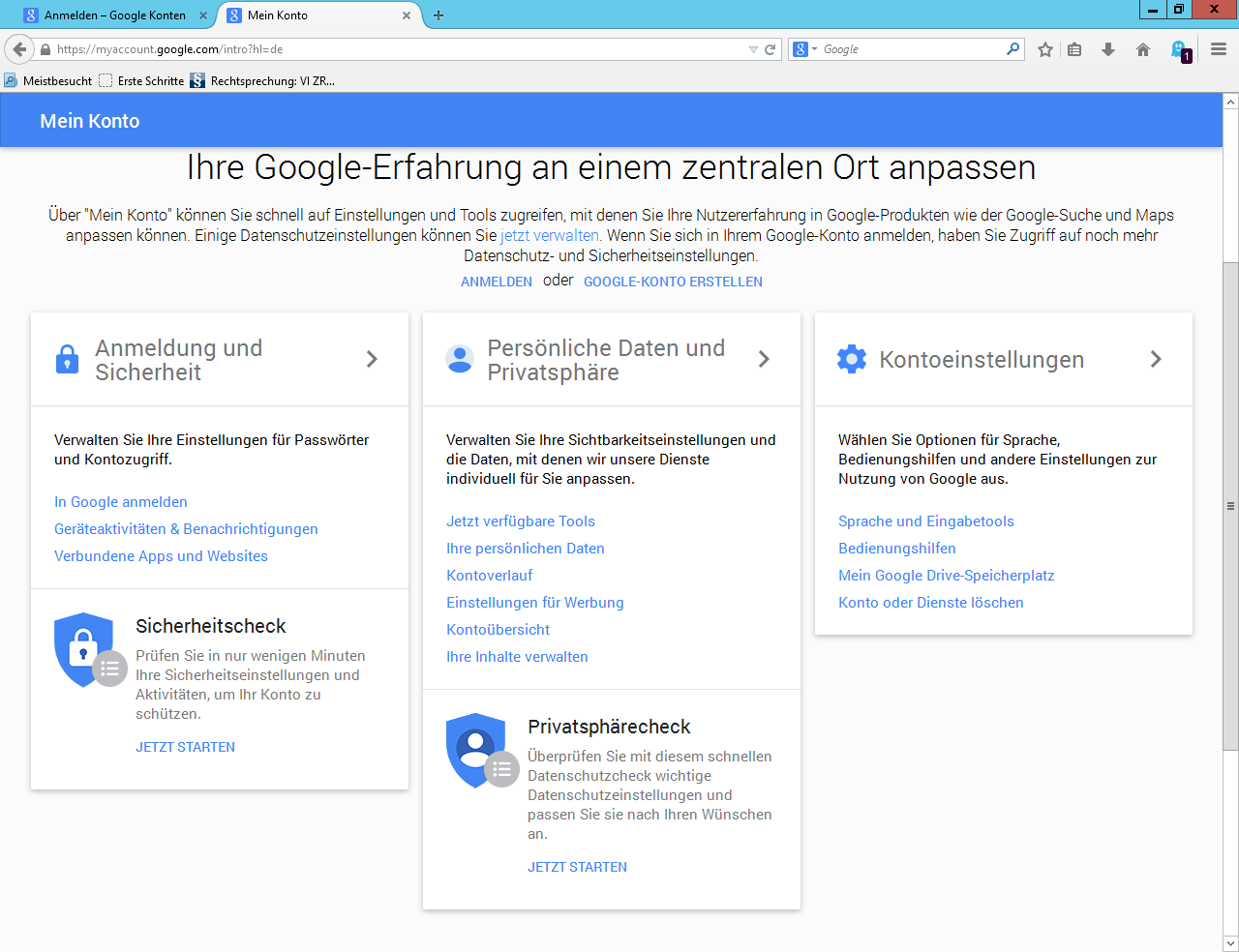Select the Mein Konto tab

[318, 15]
